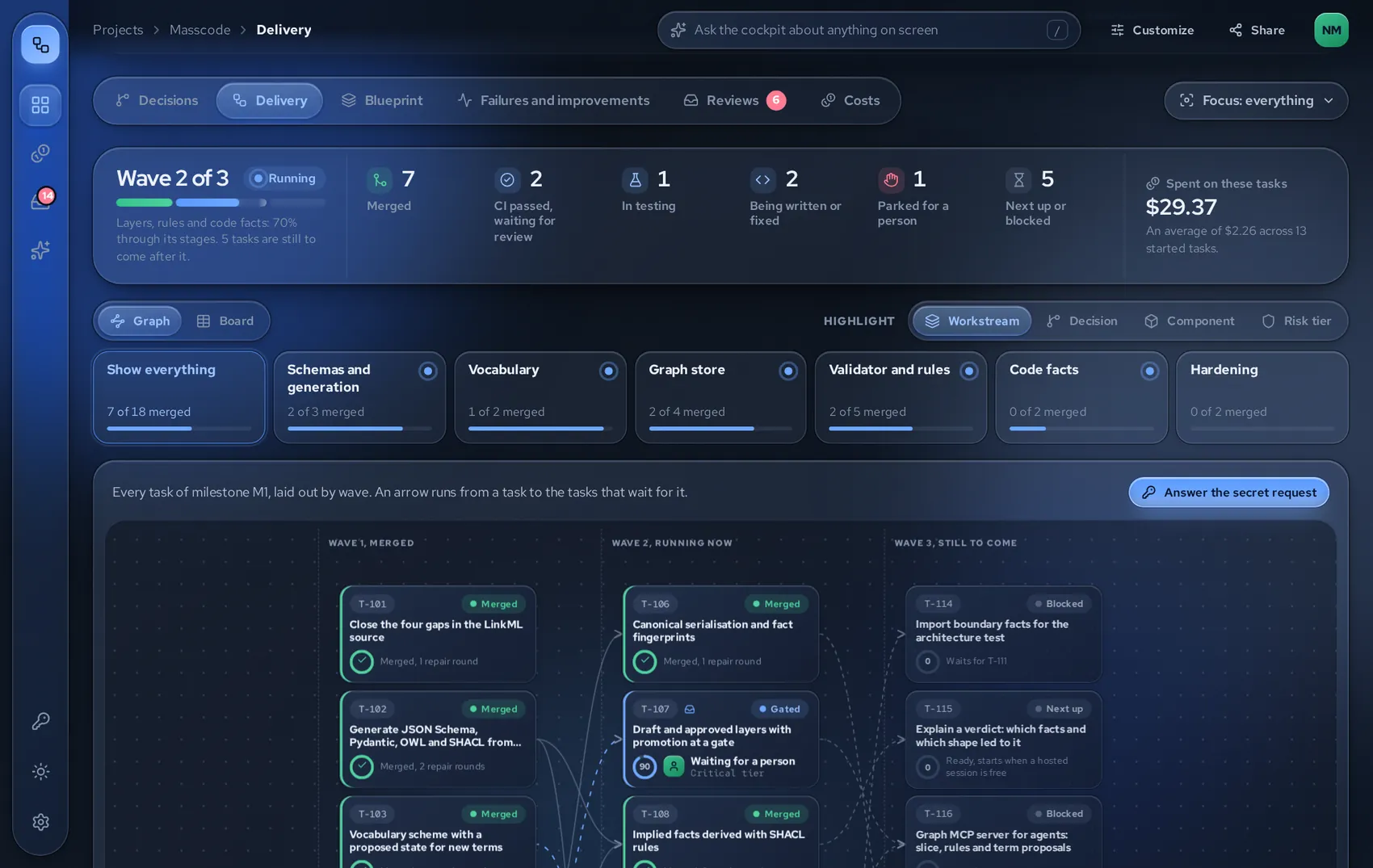Open the costs coin icon in sidebar

coord(40,153)
